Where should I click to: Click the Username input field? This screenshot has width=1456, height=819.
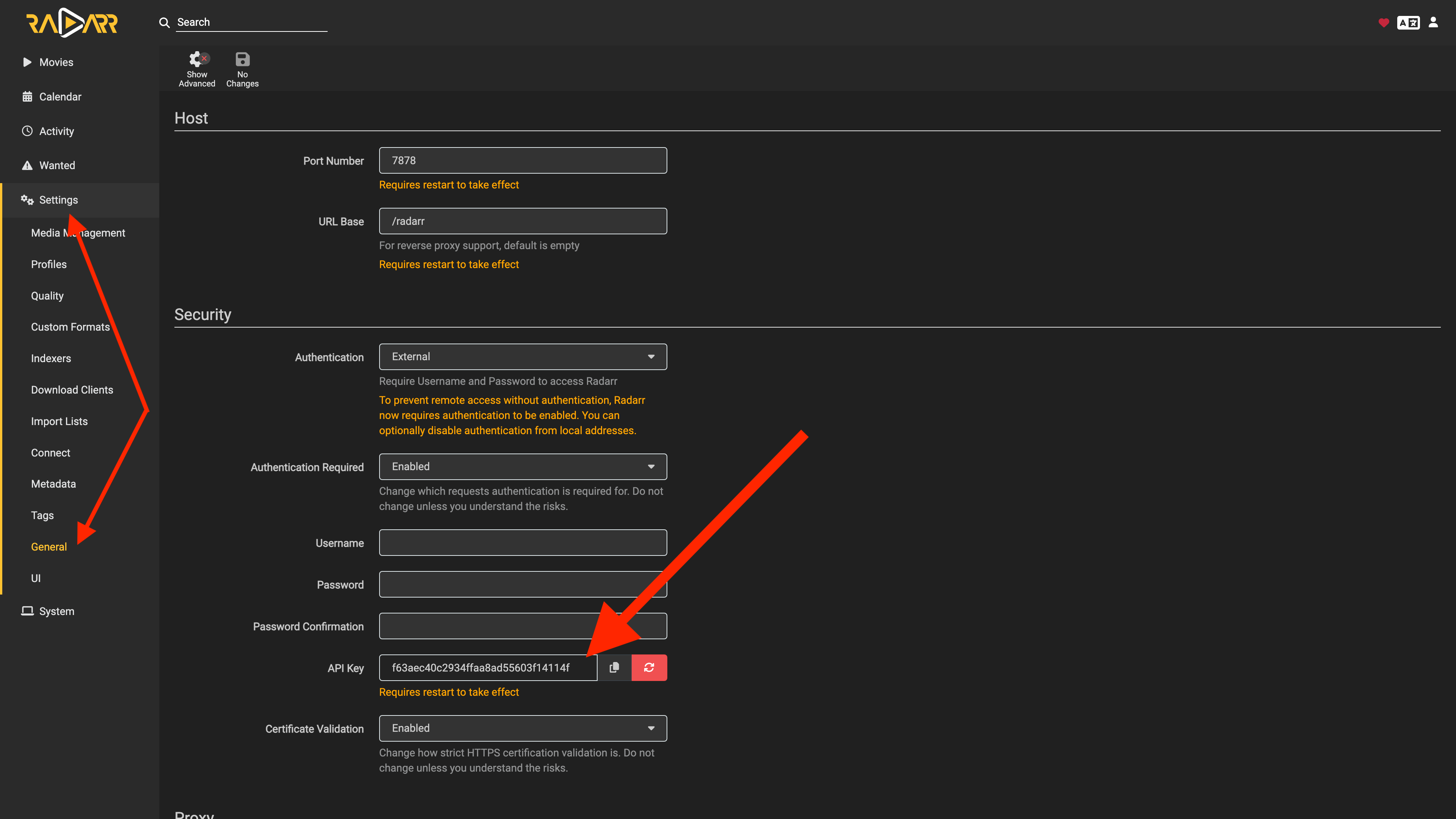(523, 543)
